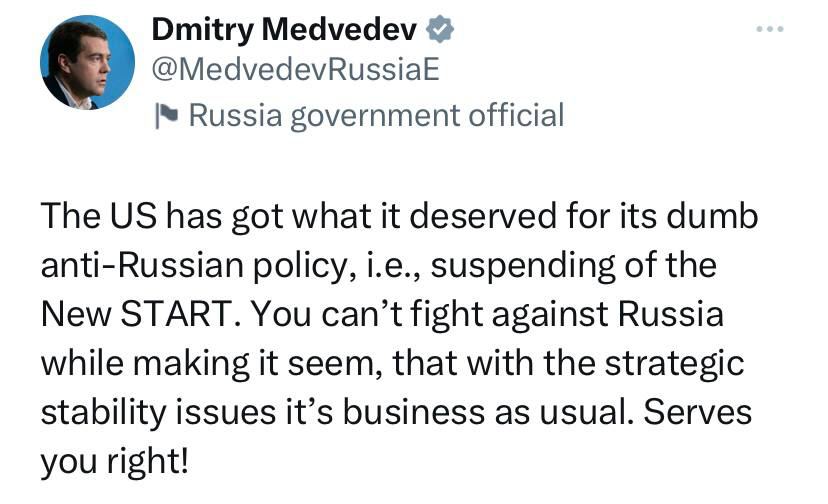Click the word "anti-Russian" in the tweet
This screenshot has height=504, width=828.
click(142, 265)
